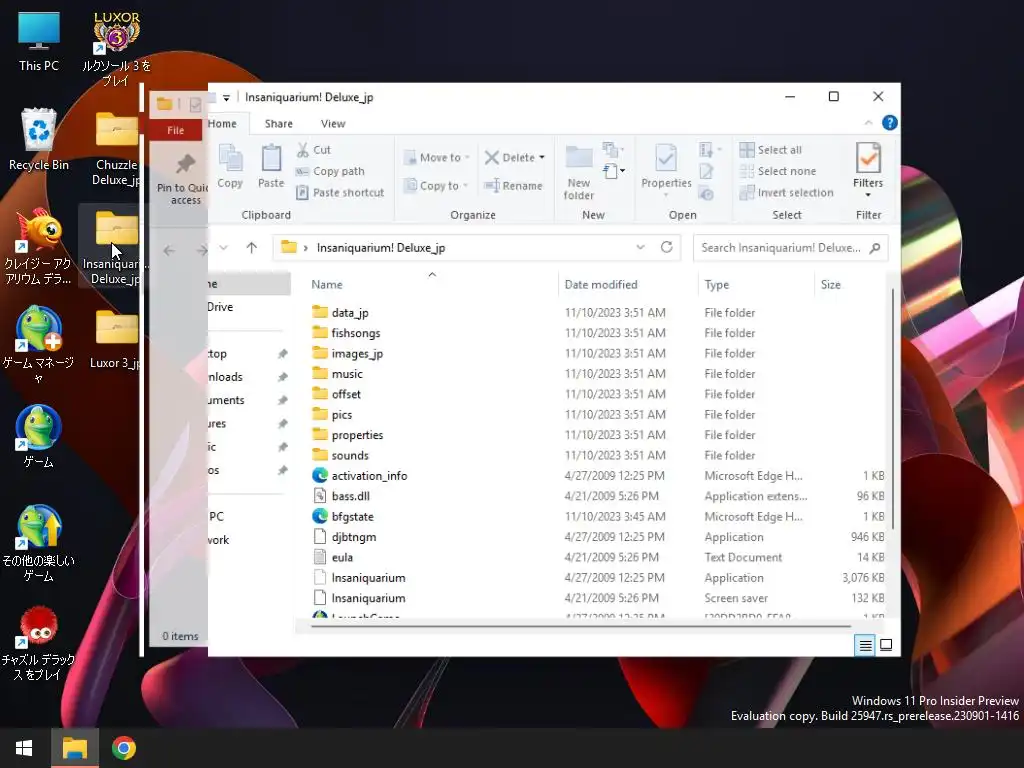Open File tab in background Explorer window
Image resolution: width=1024 pixels, height=768 pixels.
176,130
